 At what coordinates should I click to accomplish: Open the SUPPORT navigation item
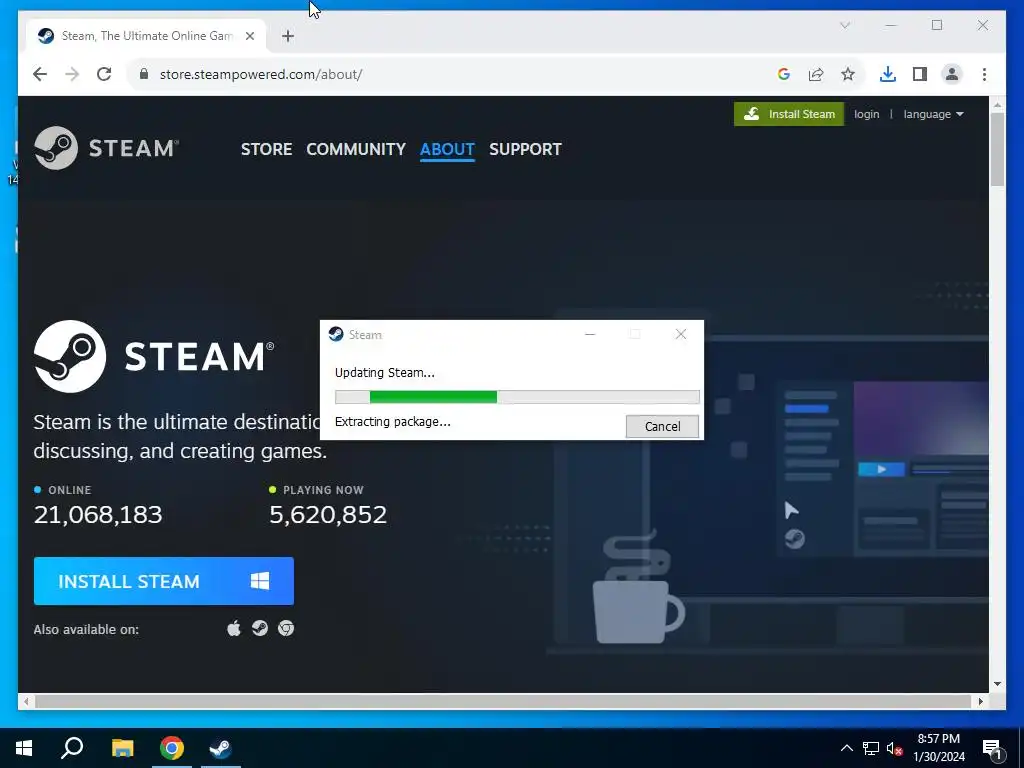tap(525, 149)
